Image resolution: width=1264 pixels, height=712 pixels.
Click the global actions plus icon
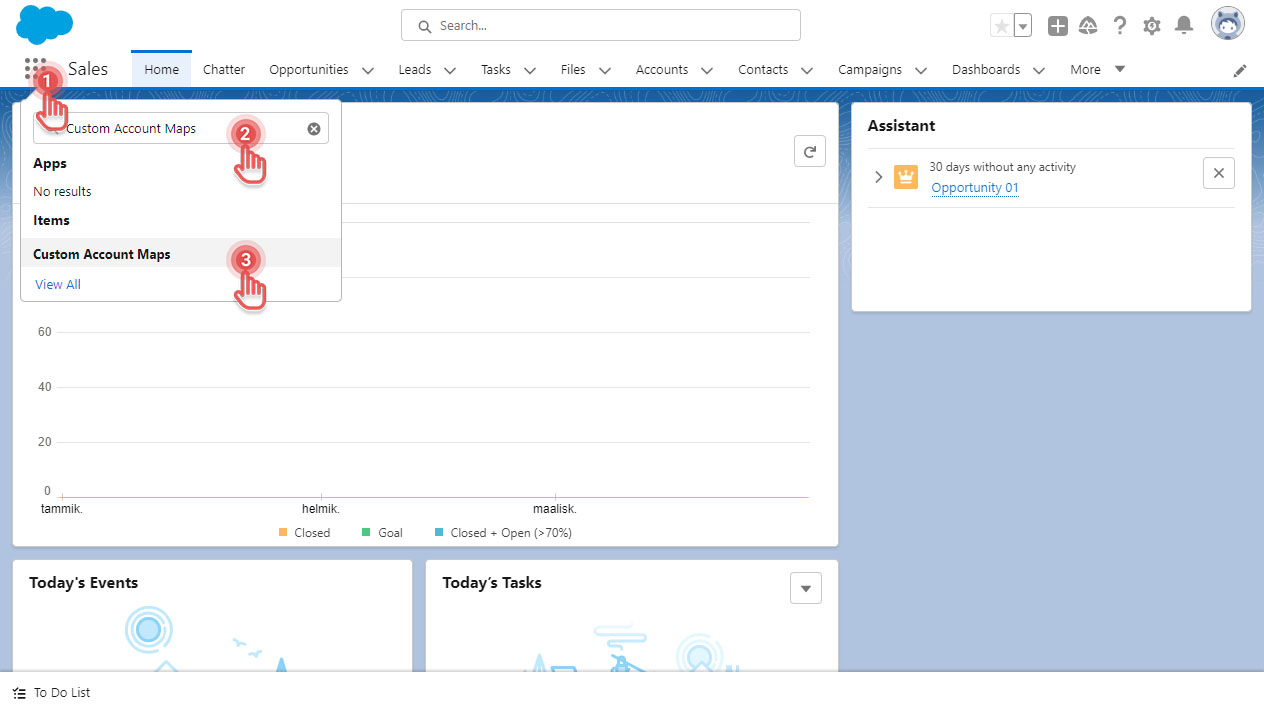pos(1057,25)
